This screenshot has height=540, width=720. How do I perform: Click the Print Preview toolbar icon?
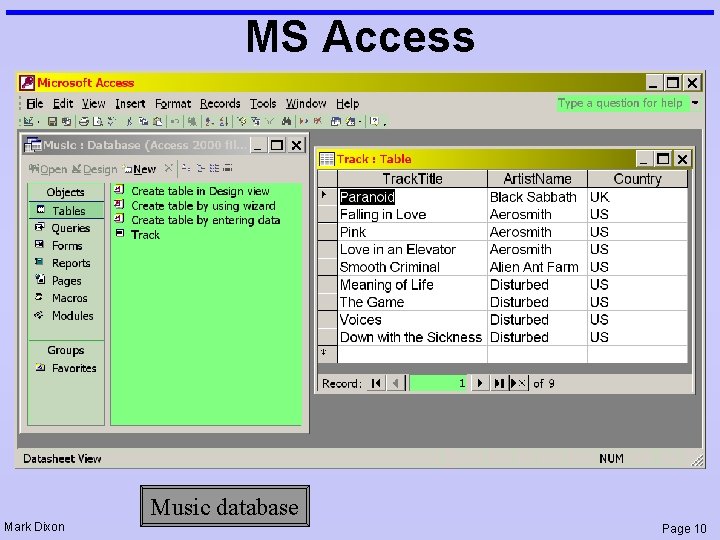point(98,121)
